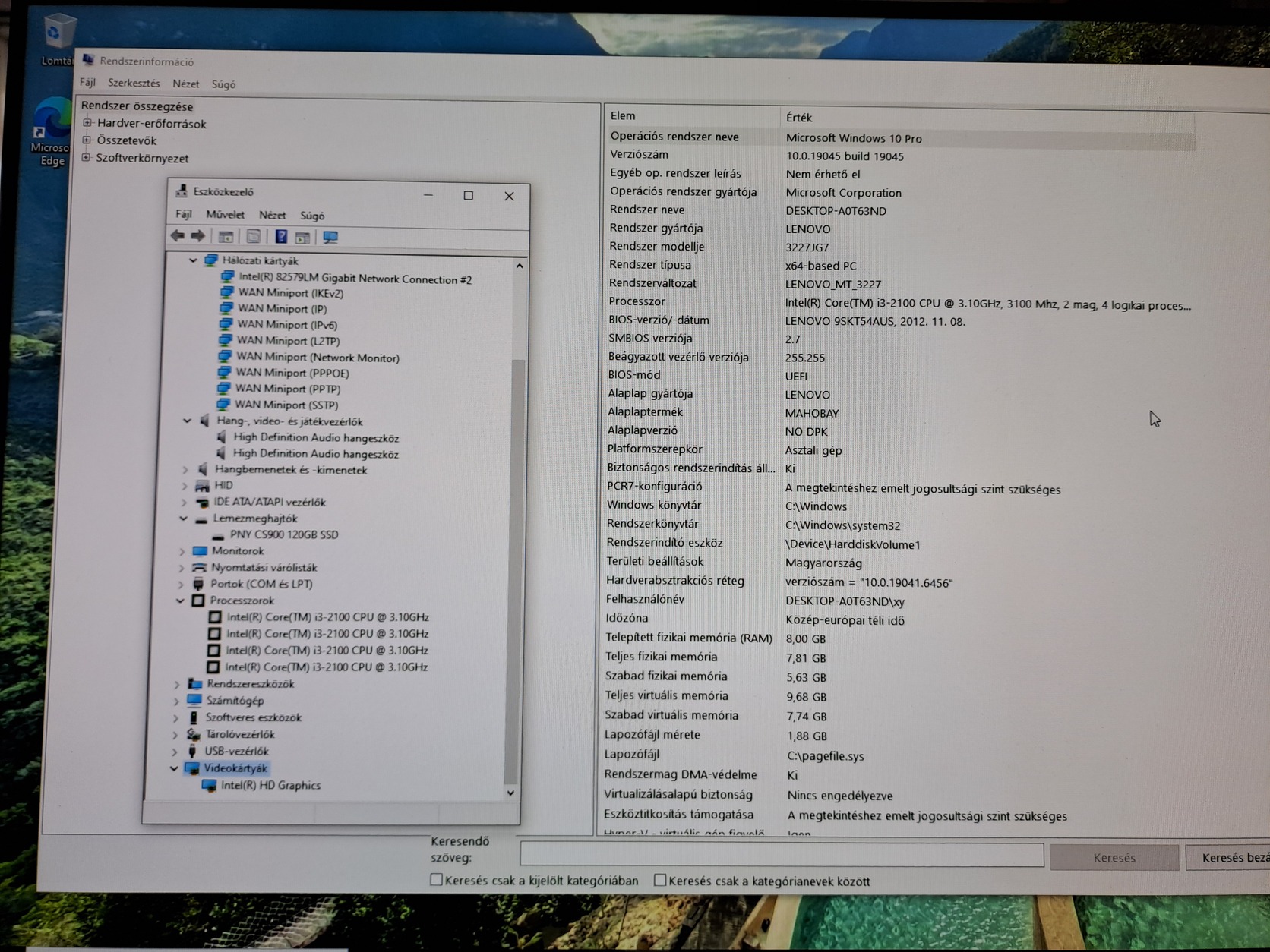1270x952 pixels.
Task: Collapse the Lemezmeghajtók branch
Action: coord(183,519)
